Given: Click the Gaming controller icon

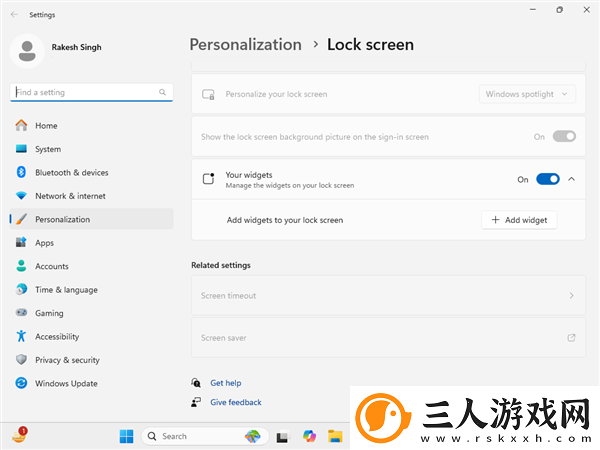Looking at the screenshot, I should [21, 313].
